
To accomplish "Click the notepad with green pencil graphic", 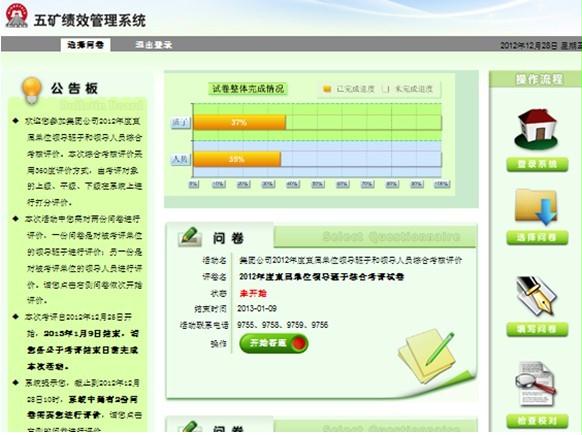I will tap(428, 355).
